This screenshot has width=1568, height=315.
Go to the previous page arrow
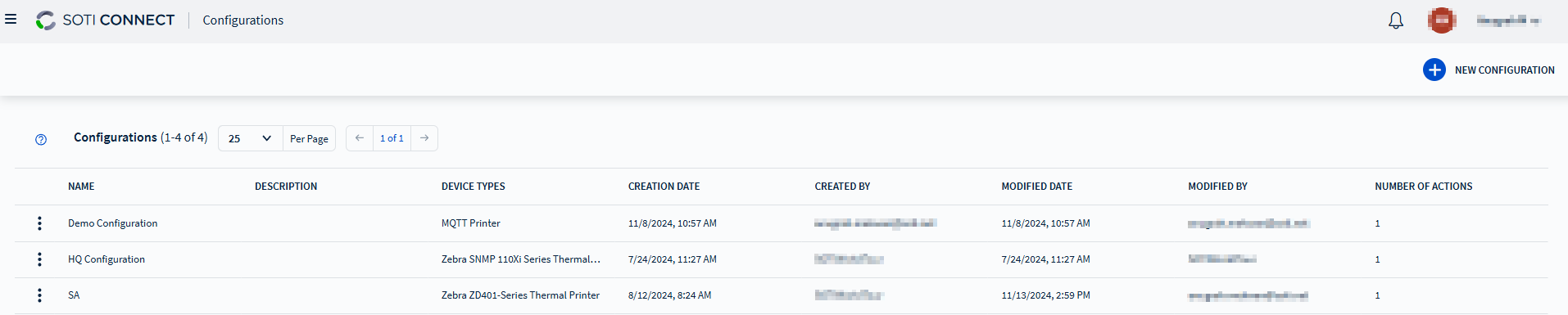tap(360, 138)
